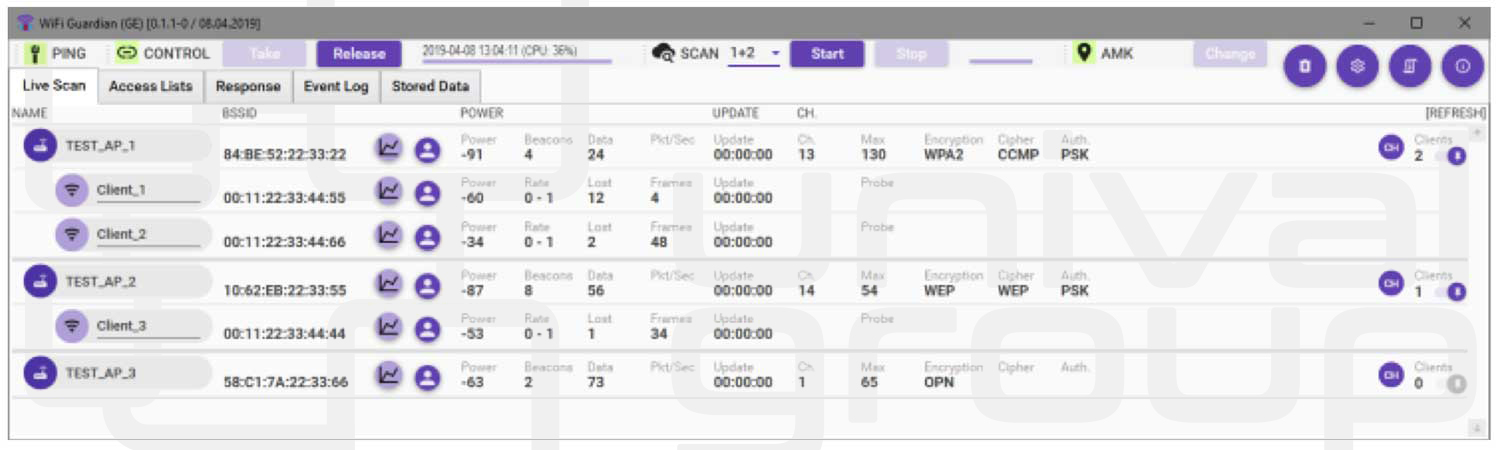
Task: Open the signal graph for Client_3
Action: tap(388, 326)
